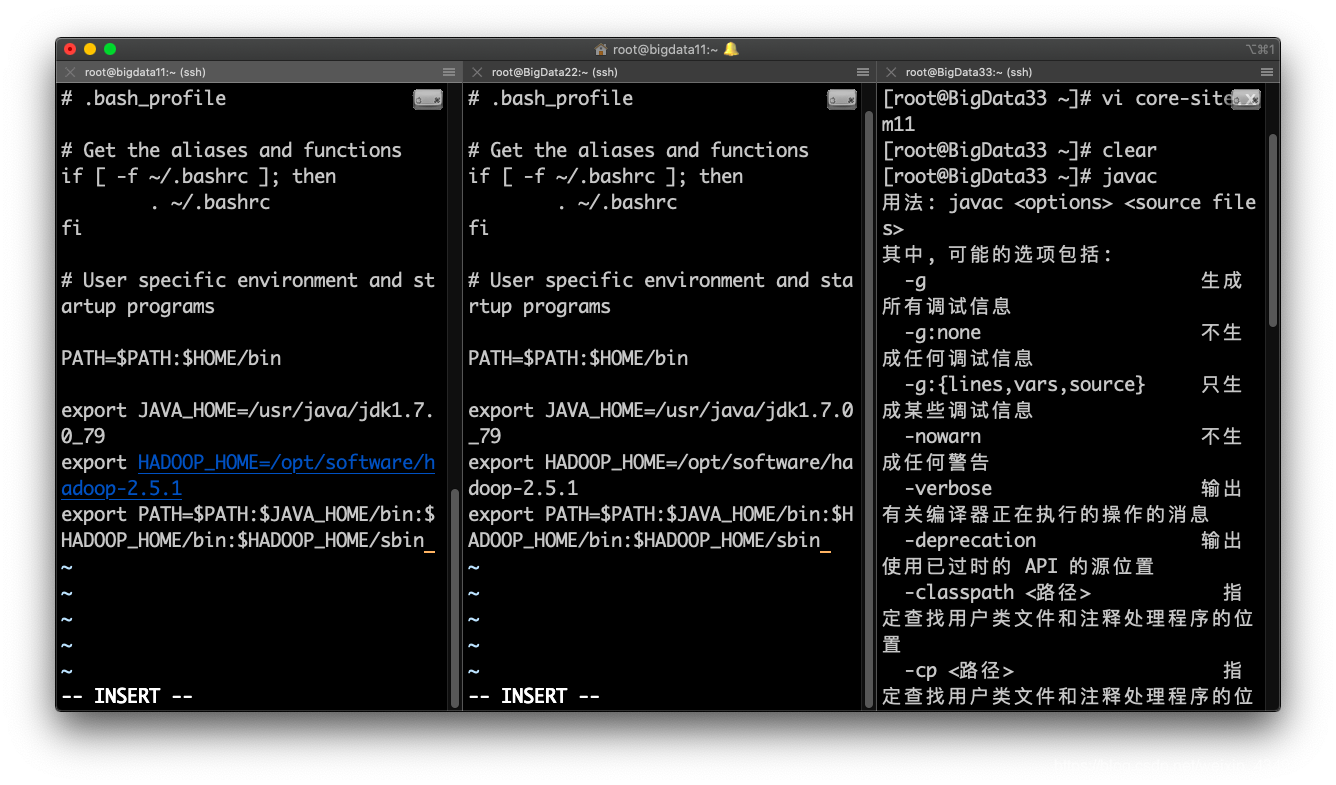Viewport: 1336px width, 785px height.
Task: Click the '-deprecation' option line
Action: (x=970, y=540)
